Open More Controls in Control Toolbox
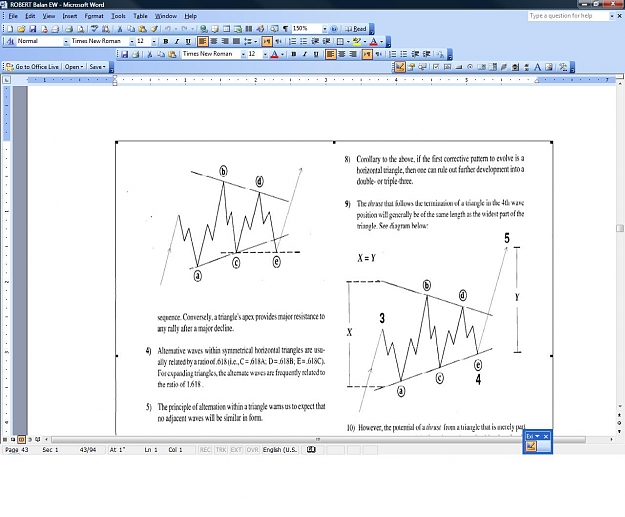The image size is (625, 517). tap(563, 67)
